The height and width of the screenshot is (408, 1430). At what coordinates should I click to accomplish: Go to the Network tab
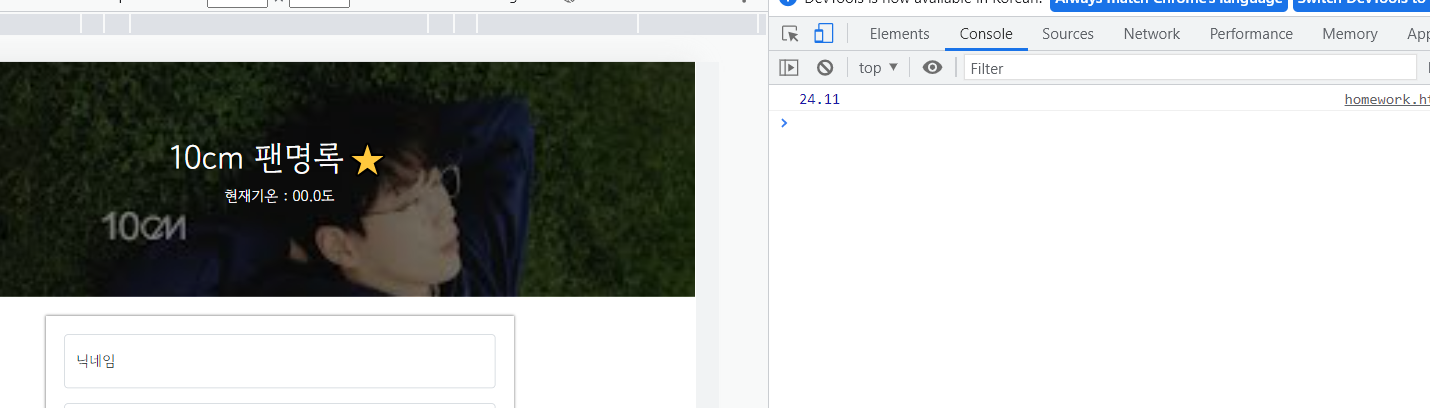(x=1151, y=34)
